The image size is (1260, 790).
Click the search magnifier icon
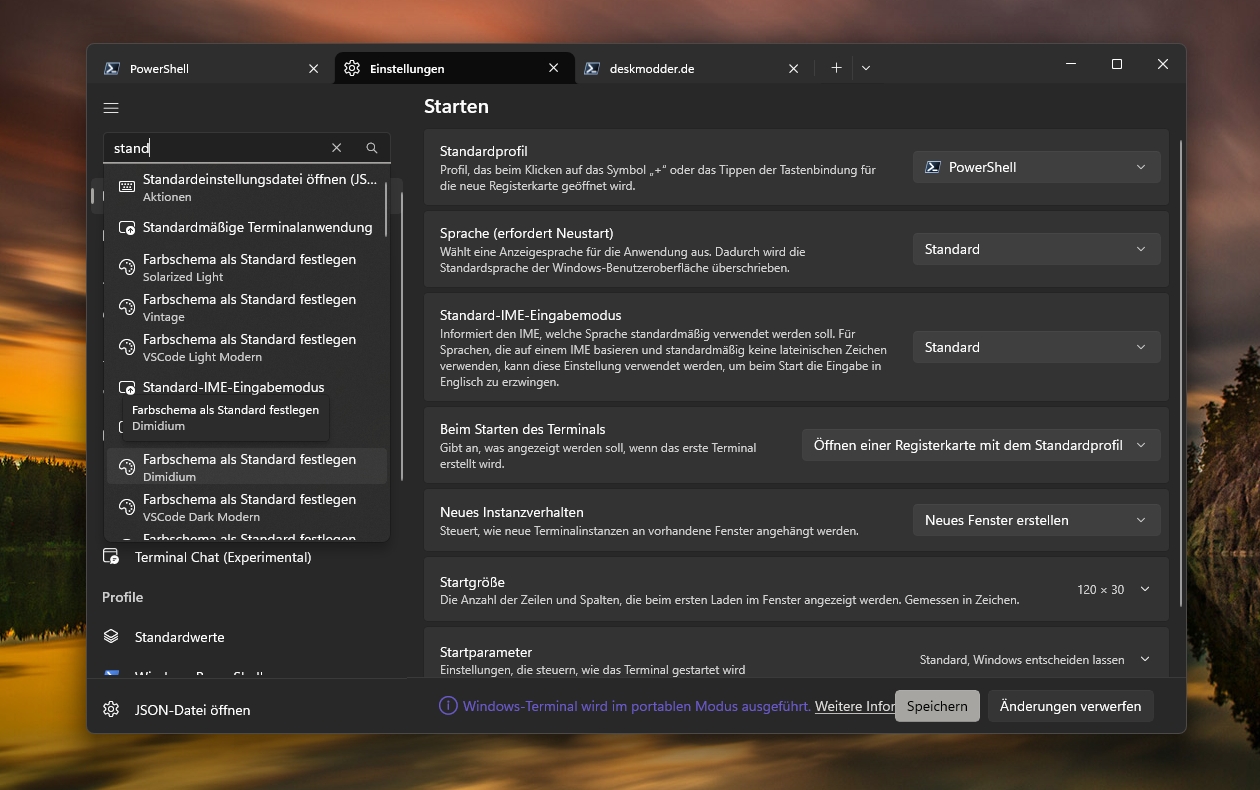tap(372, 148)
